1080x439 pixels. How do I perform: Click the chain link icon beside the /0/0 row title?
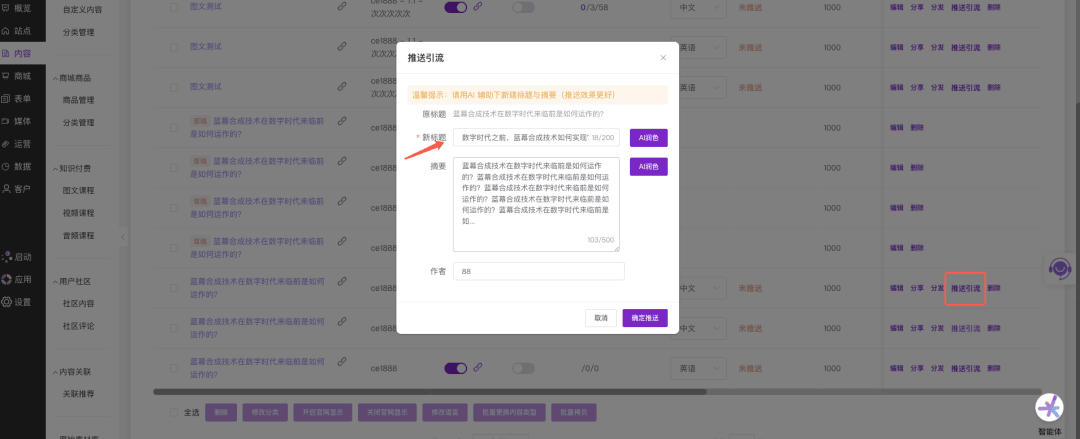pyautogui.click(x=342, y=362)
